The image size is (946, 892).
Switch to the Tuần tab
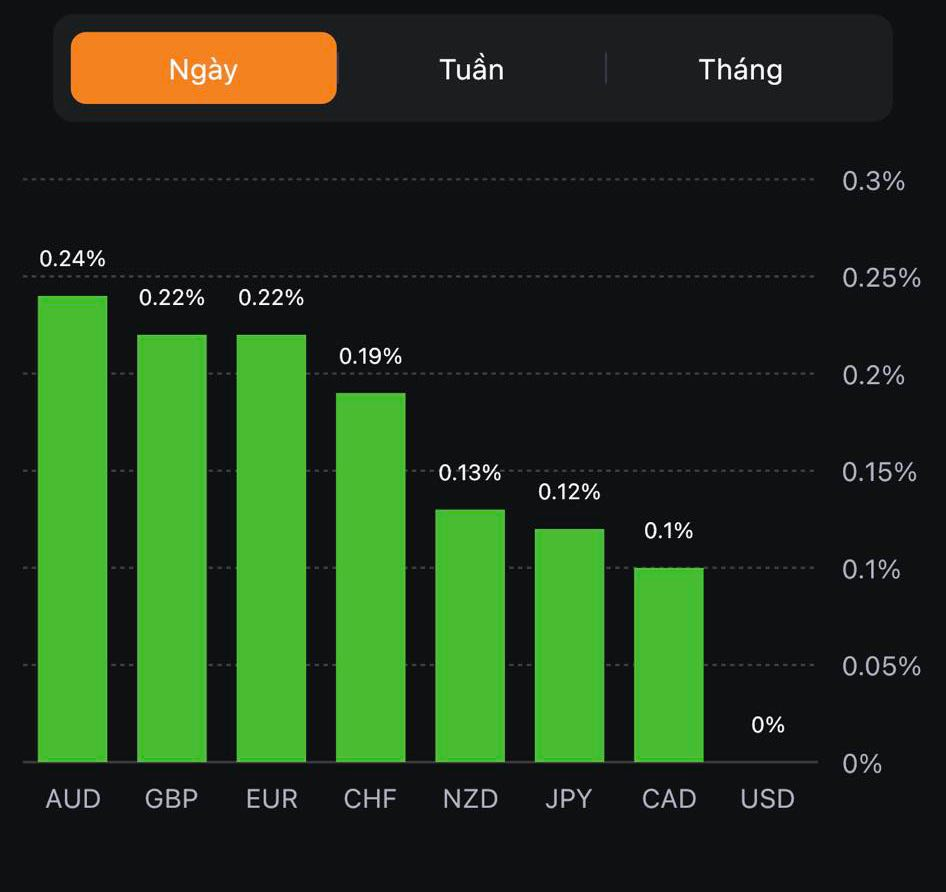pos(471,69)
